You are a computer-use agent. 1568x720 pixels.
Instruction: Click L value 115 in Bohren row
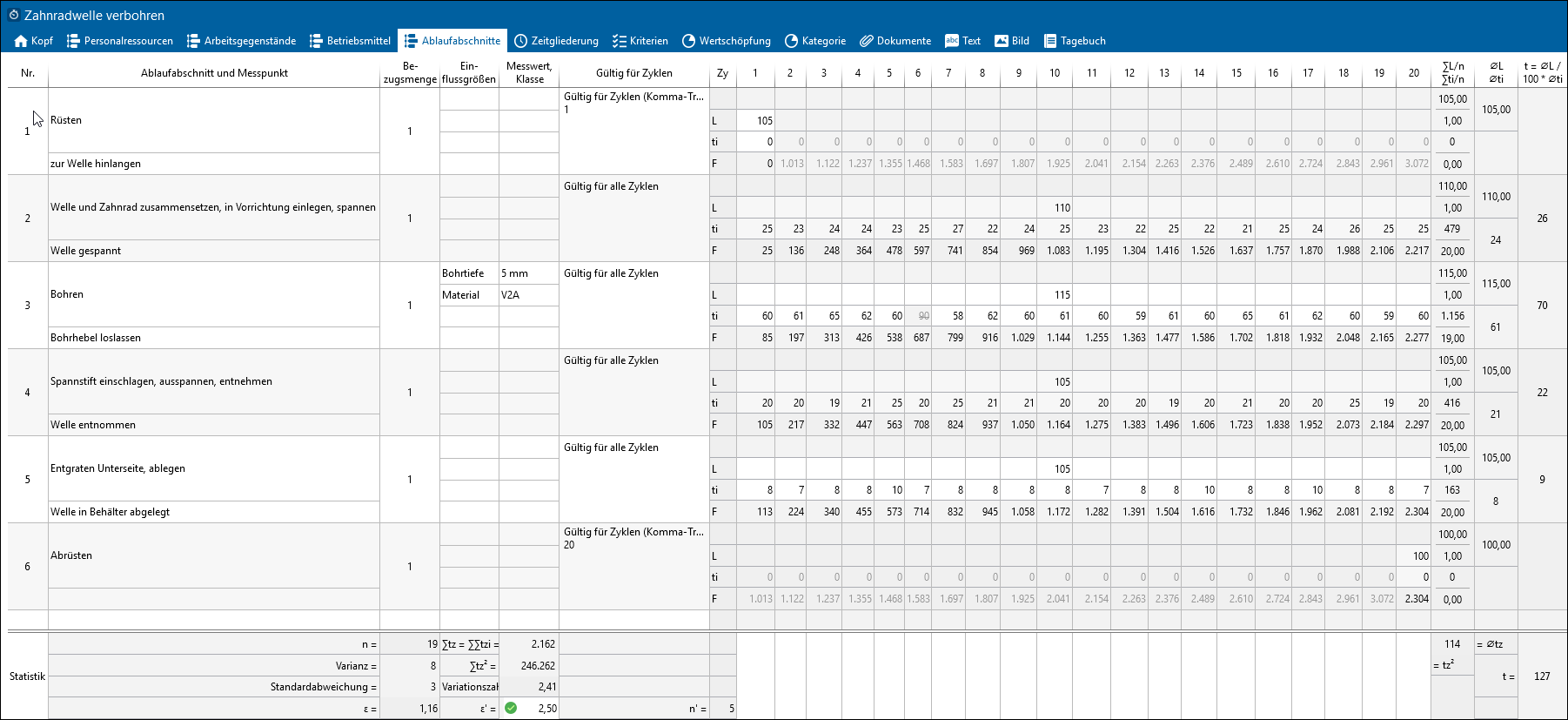(x=1055, y=295)
